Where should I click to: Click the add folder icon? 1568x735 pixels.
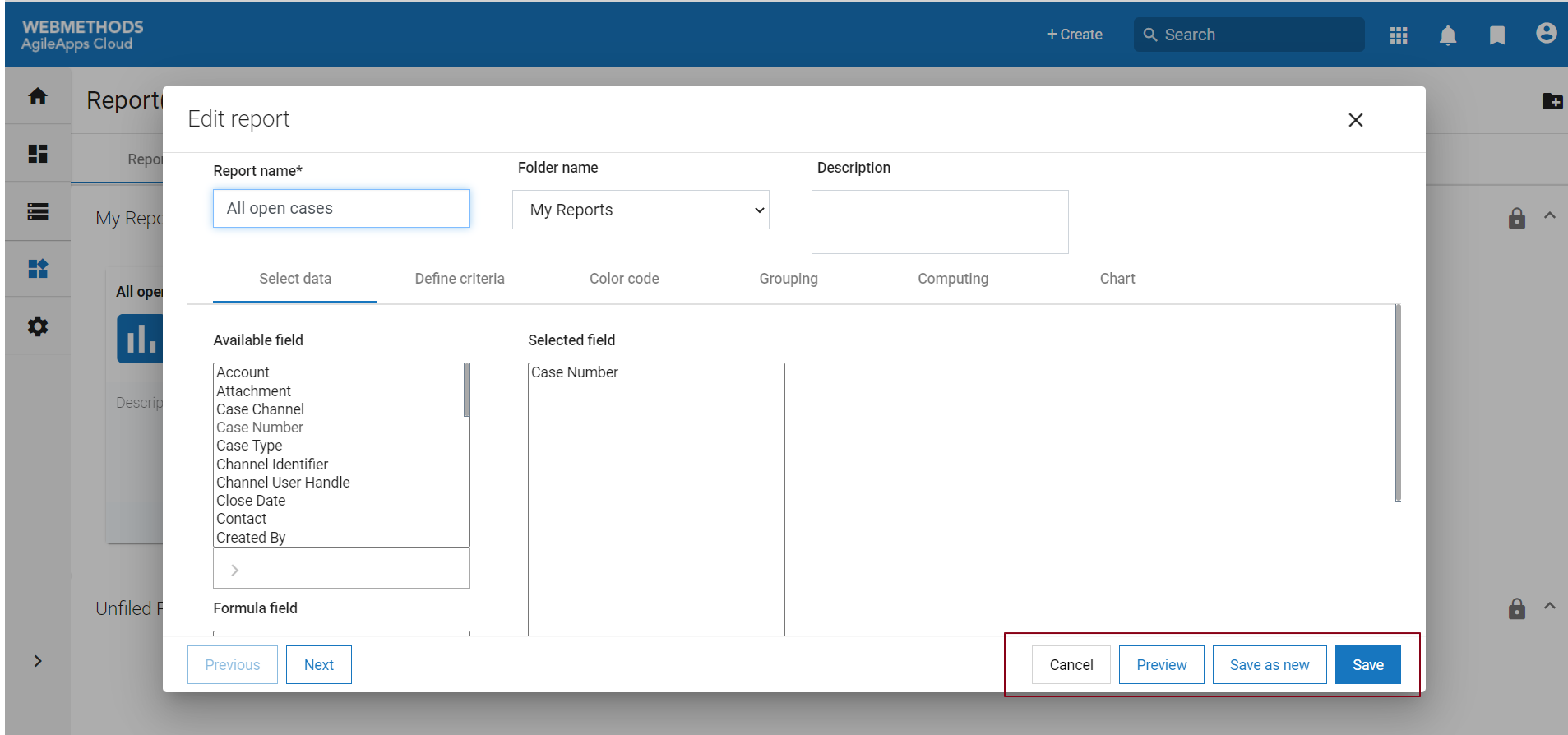tap(1552, 100)
